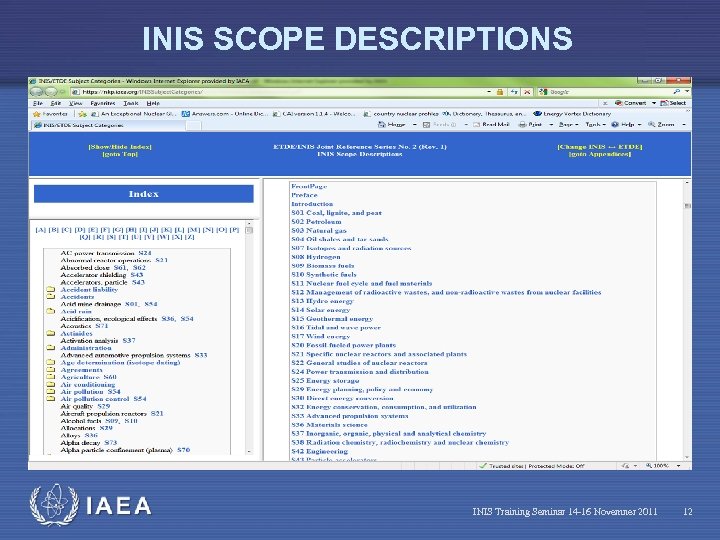Viewport: 720px width, 540px height.
Task: Open the Agreements folder icon
Action: point(51,370)
